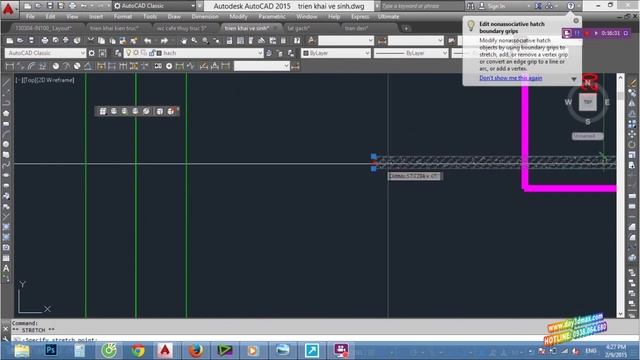Open the Dimension toolbar style dropdown
Image resolution: width=640 pixels, height=360 pixels.
262,66
